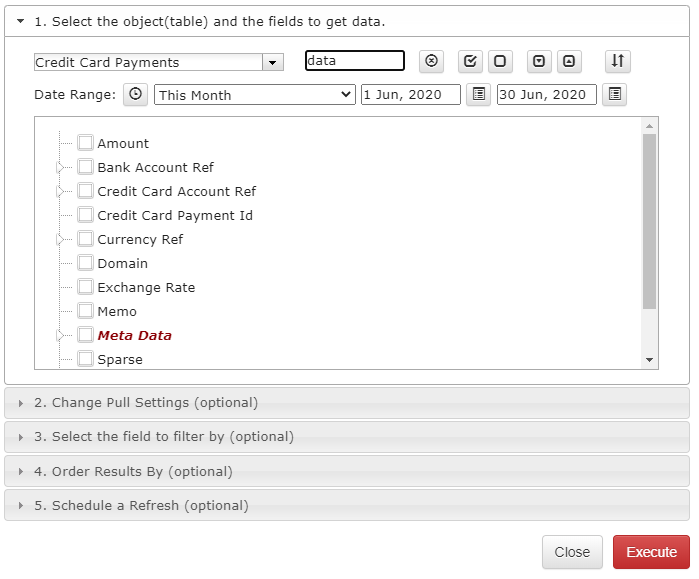The width and height of the screenshot is (699, 579).
Task: Open the start date calendar picker
Action: pyautogui.click(x=478, y=94)
